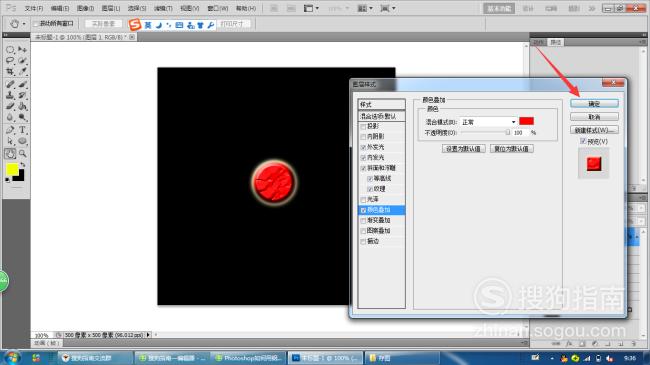Select the Crop tool
This screenshot has height=365, width=650.
[10, 71]
